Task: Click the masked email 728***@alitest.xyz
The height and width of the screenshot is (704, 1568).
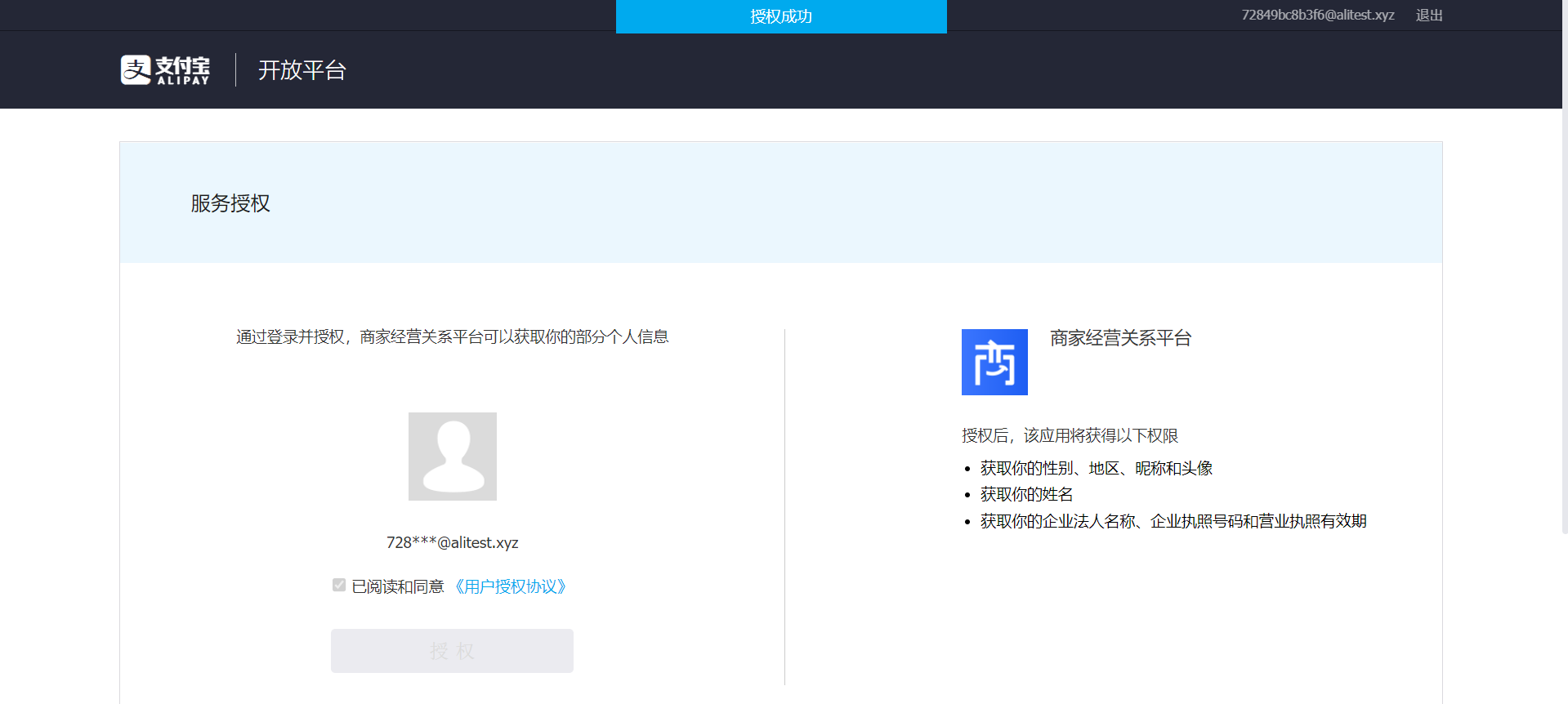Action: coord(453,542)
